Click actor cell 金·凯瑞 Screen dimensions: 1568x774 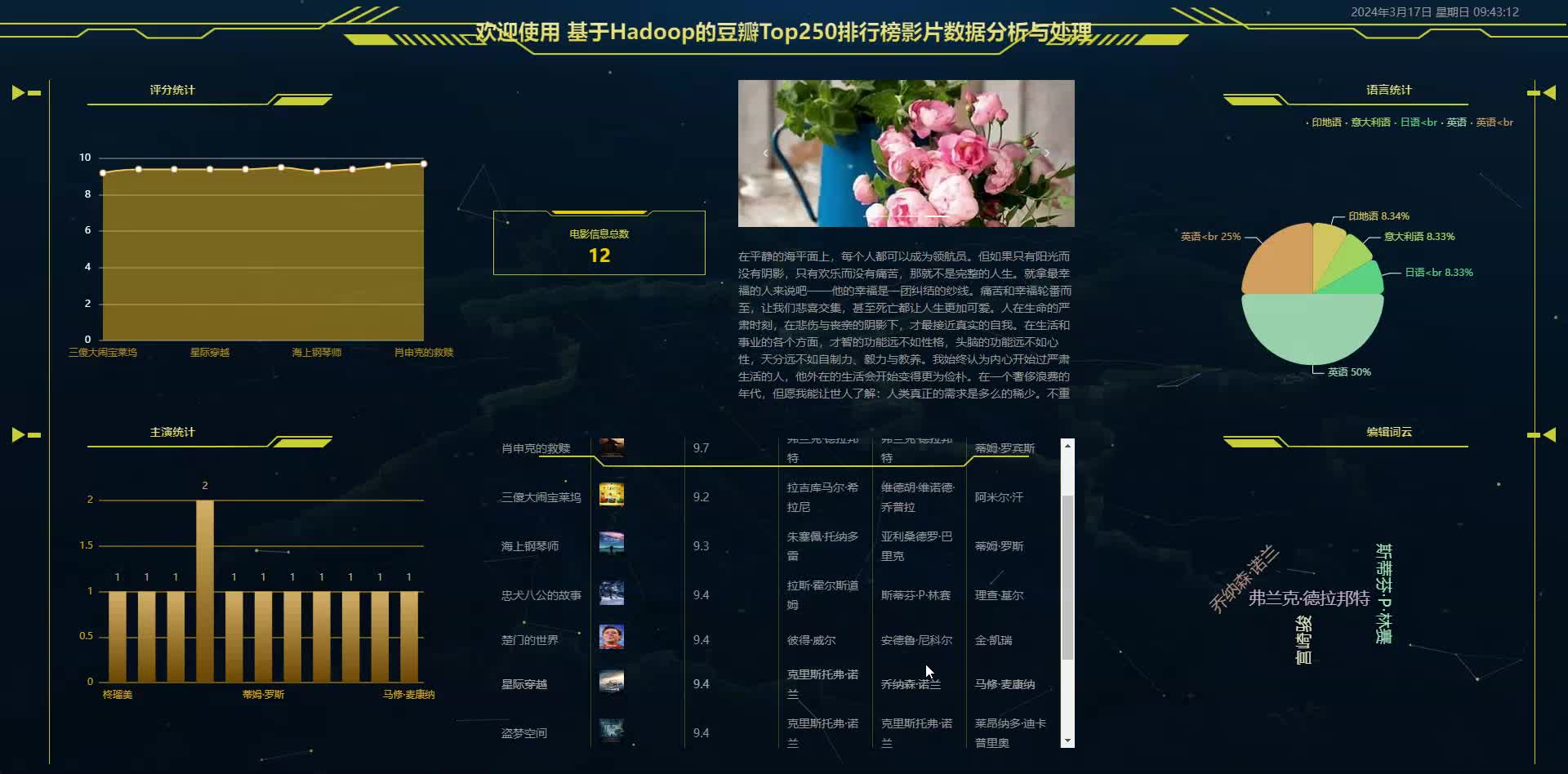(993, 640)
